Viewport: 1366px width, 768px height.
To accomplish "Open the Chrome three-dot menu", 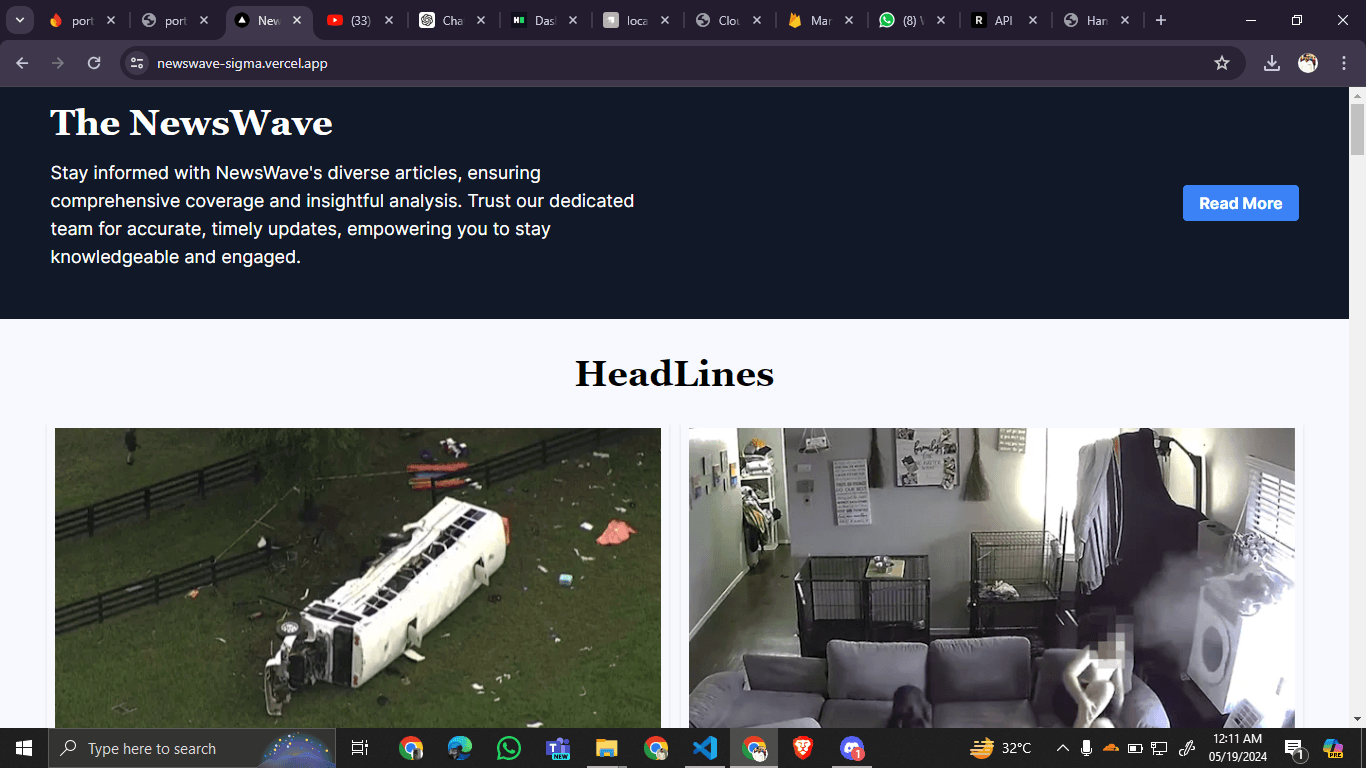I will pos(1342,63).
